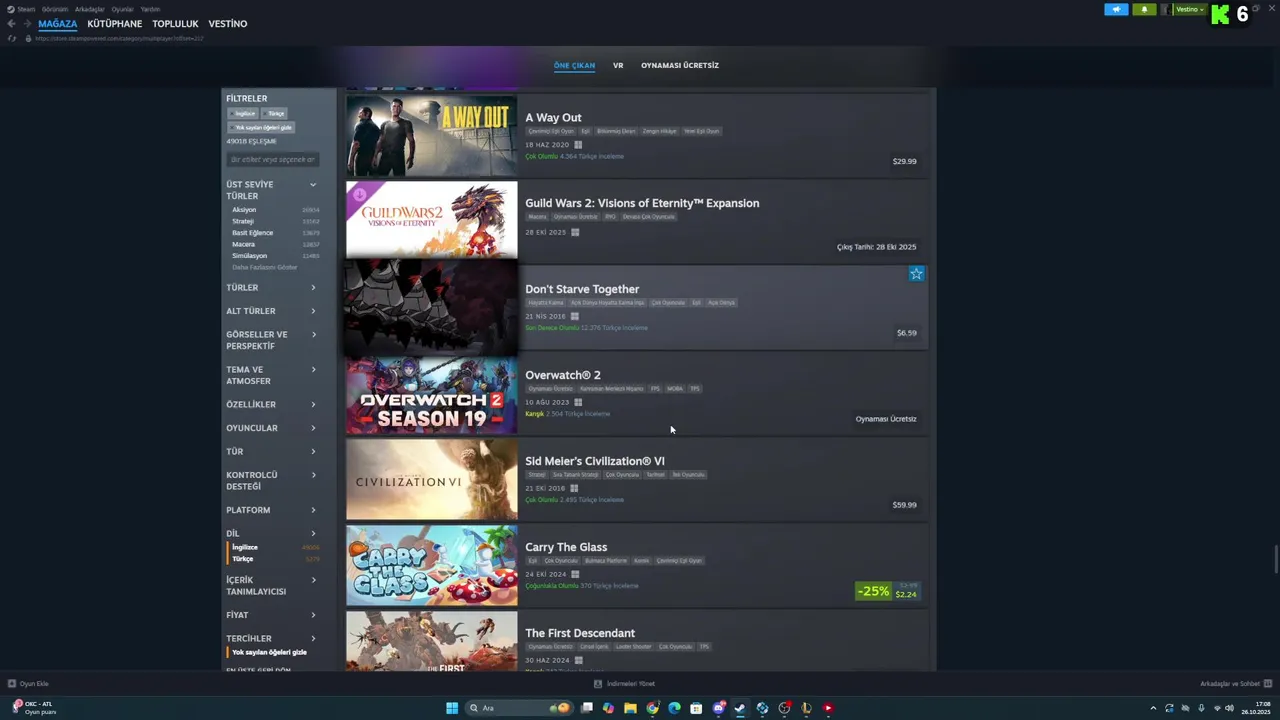Open the blue announcements megaphone button
1280x720 pixels.
(1116, 9)
